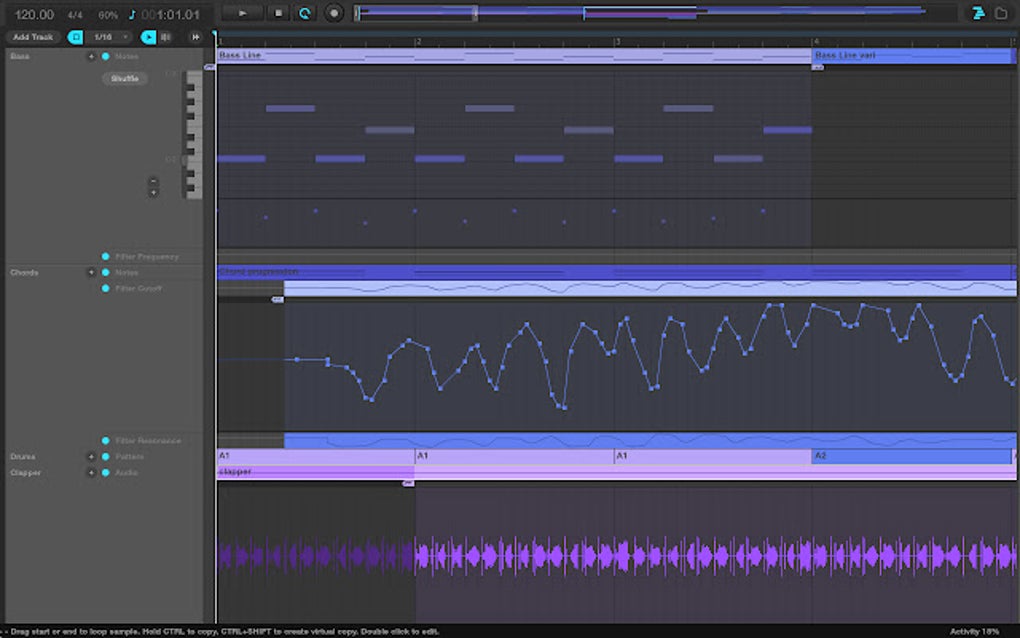Expand the Chords track with its plus button
Screen dimensions: 1020x638
tap(91, 271)
